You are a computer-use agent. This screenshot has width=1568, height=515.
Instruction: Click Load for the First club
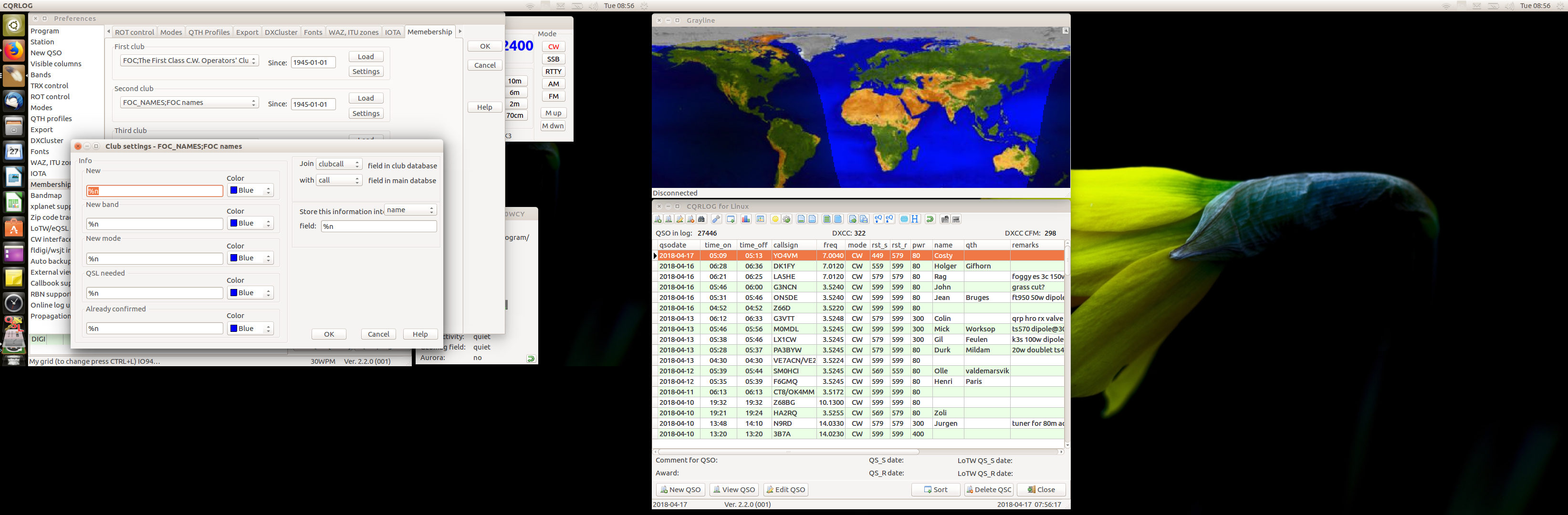[366, 57]
